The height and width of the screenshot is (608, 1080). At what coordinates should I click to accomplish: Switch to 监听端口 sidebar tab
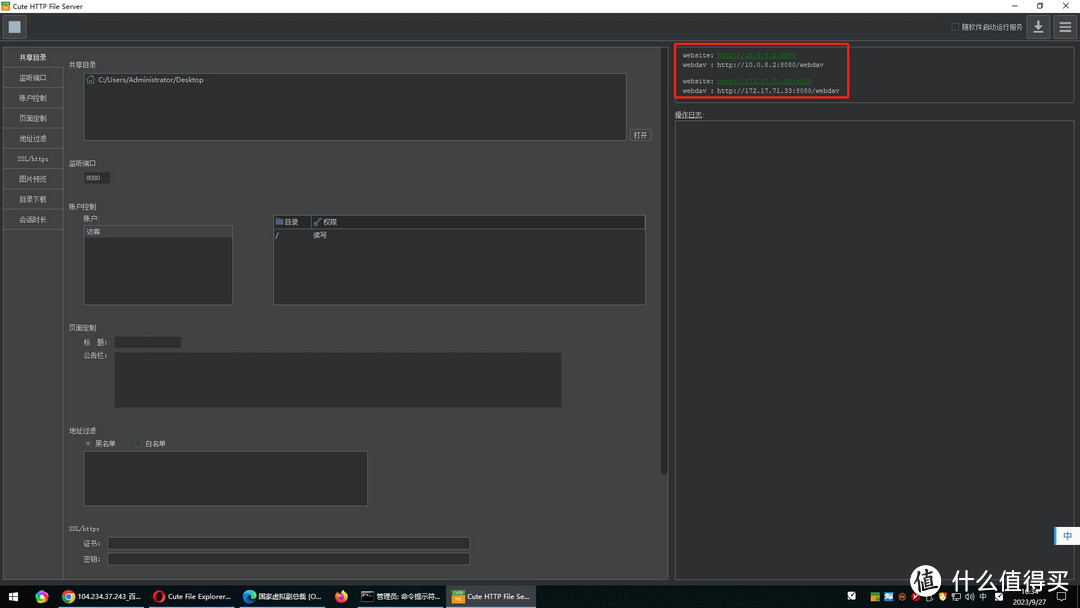pos(33,78)
